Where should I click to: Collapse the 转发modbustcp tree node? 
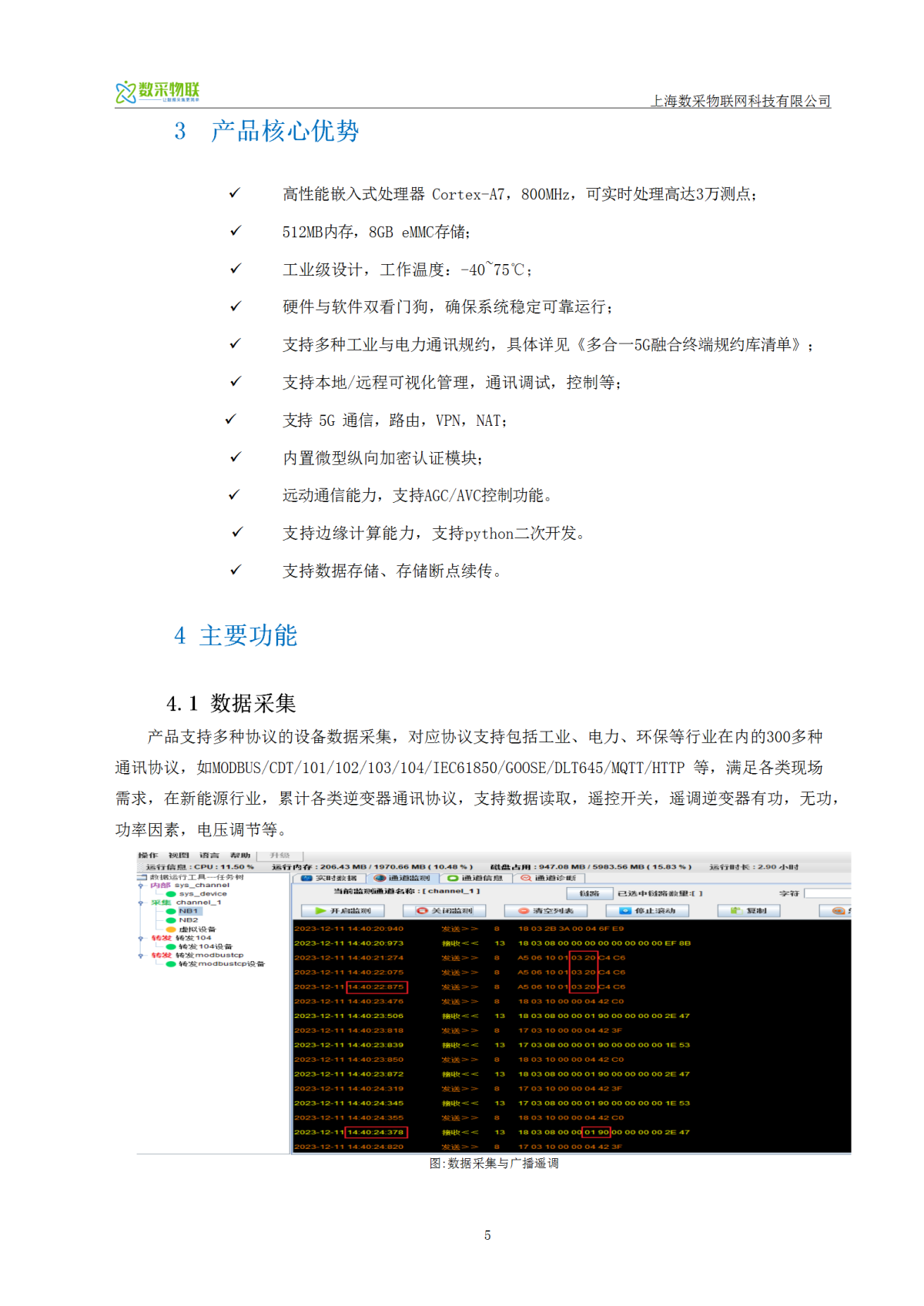pos(141,956)
